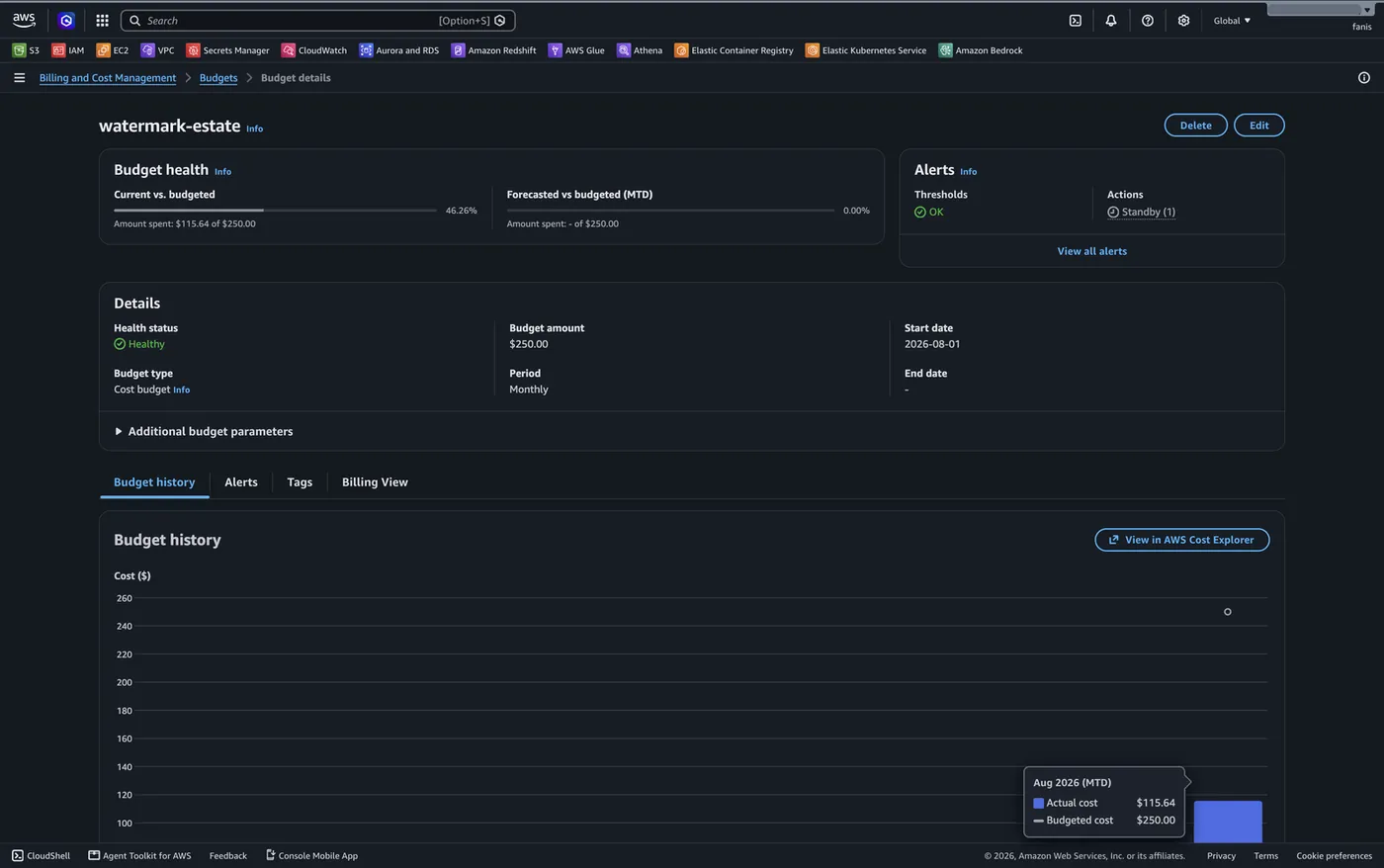Open CloudShell in the footer

41,855
